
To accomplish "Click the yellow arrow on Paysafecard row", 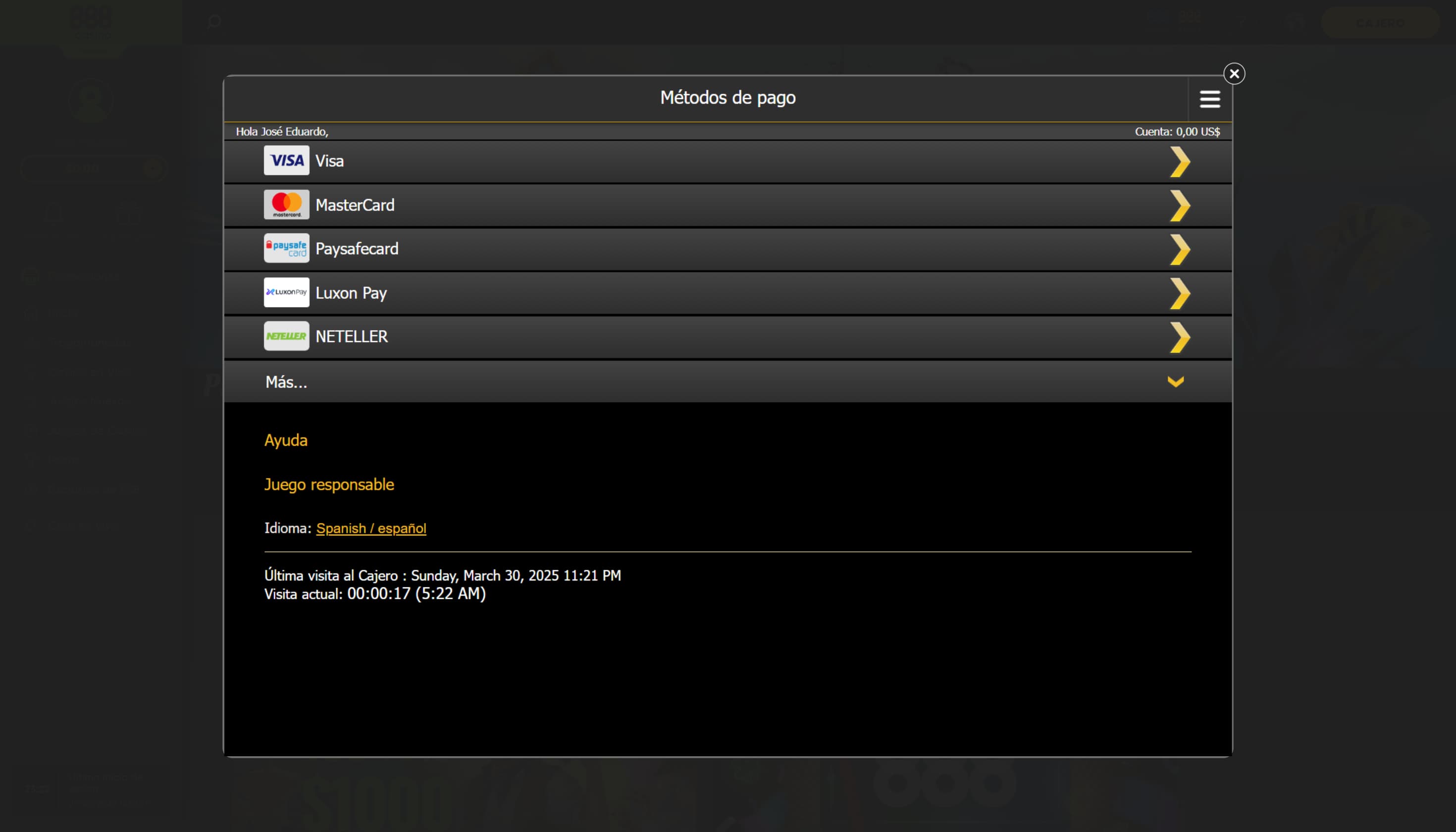I will pyautogui.click(x=1180, y=250).
